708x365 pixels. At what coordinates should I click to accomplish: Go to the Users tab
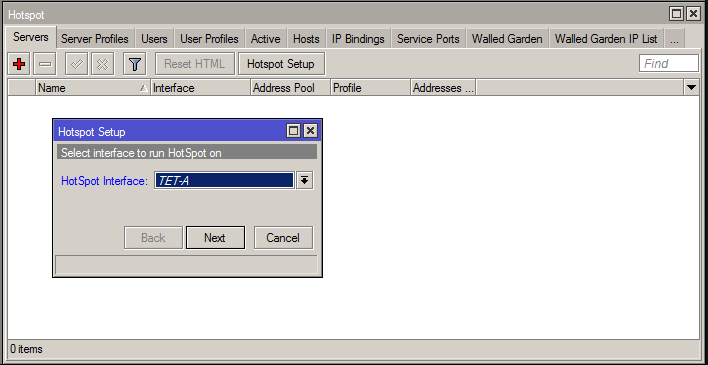(x=154, y=39)
